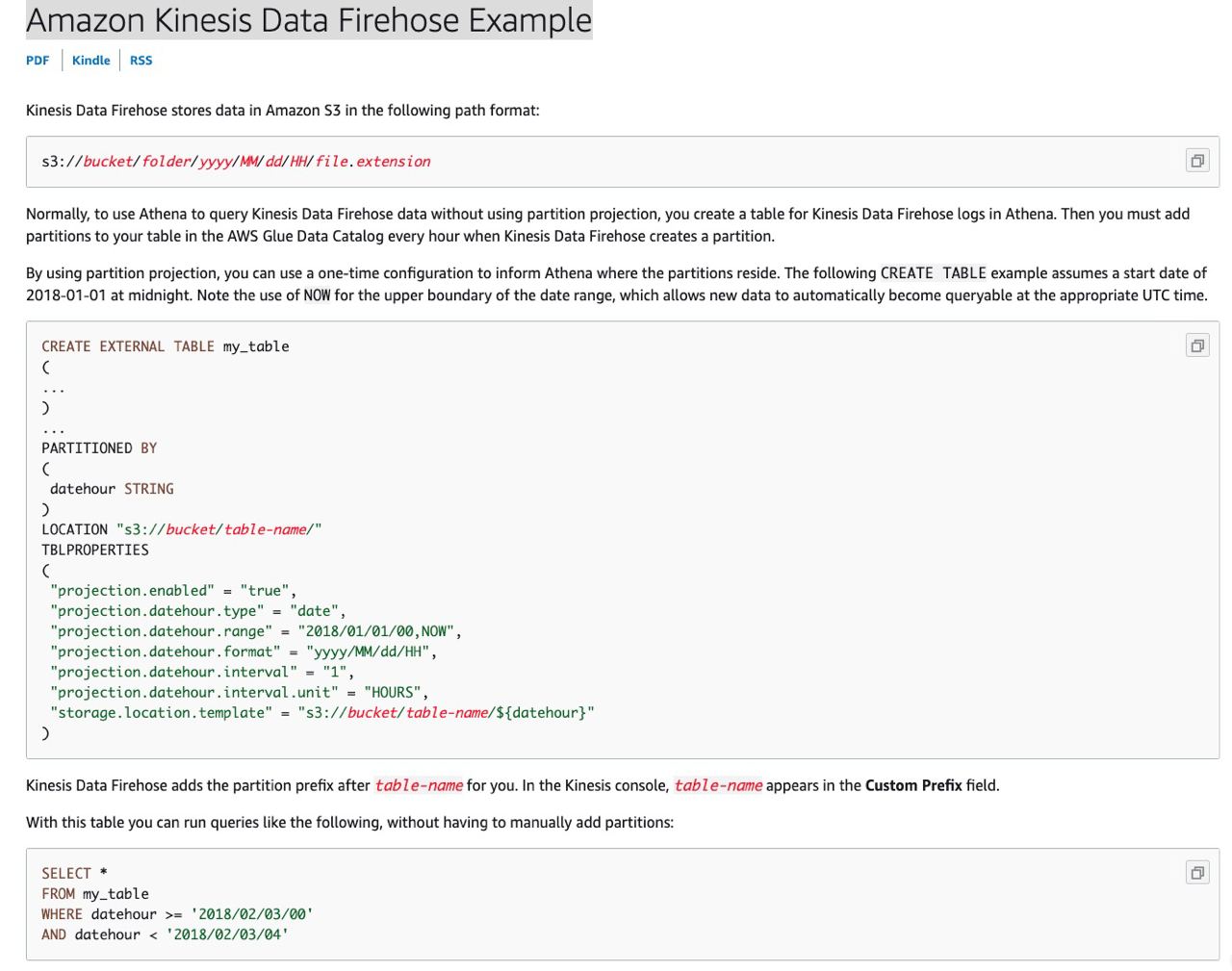Click the LOCATION s3://bucket/table-name line
Viewport: 1232px width, 971px height.
182,529
